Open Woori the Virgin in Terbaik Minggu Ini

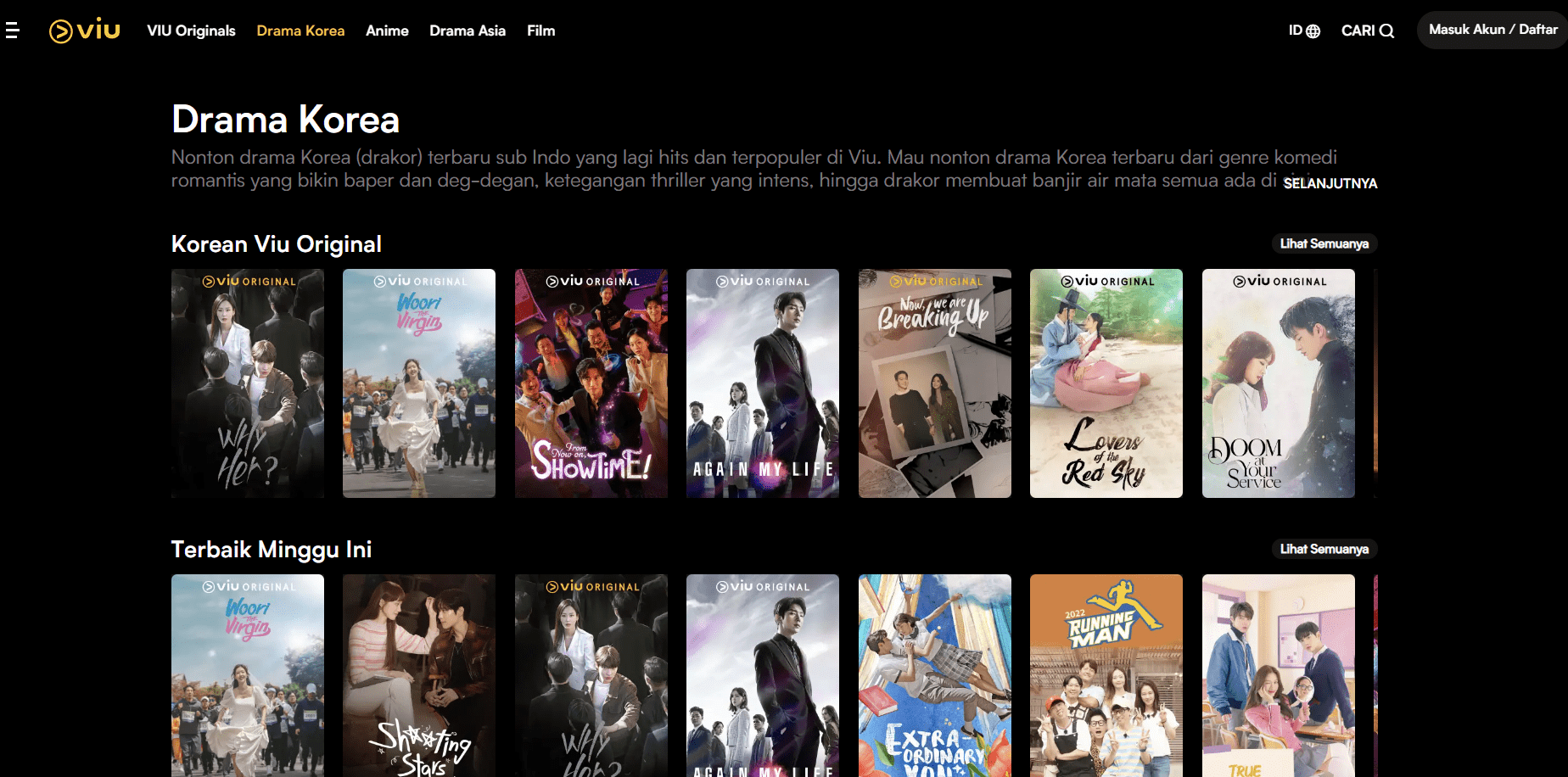pos(248,675)
